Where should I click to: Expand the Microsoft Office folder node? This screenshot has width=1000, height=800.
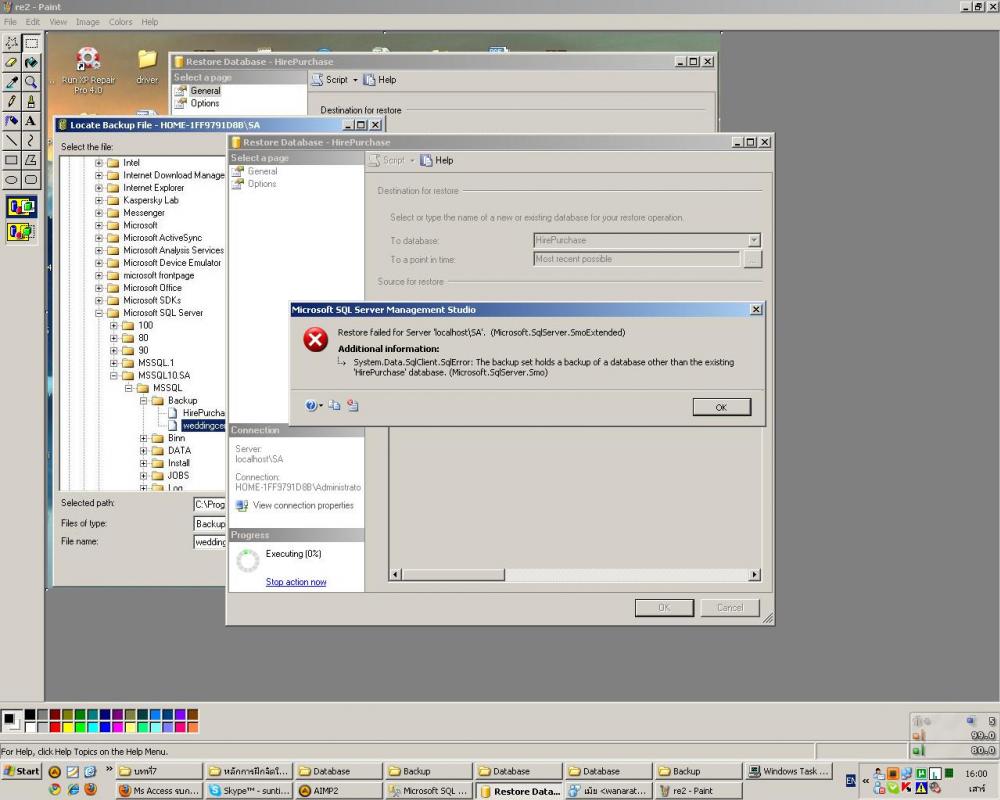(99, 288)
